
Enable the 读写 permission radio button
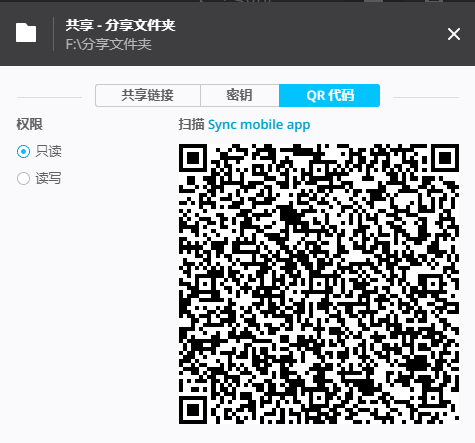click(x=23, y=178)
